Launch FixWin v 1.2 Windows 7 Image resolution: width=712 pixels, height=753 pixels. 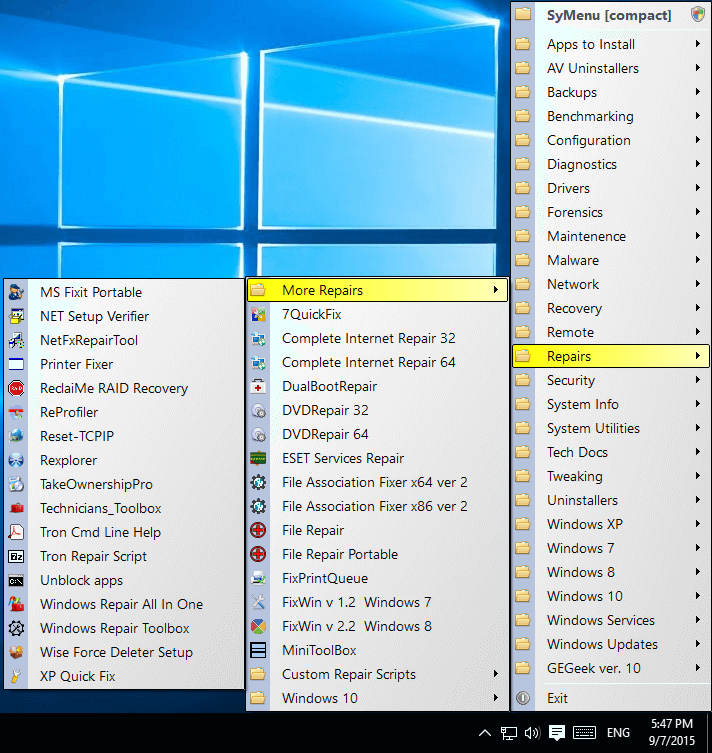pyautogui.click(x=377, y=602)
